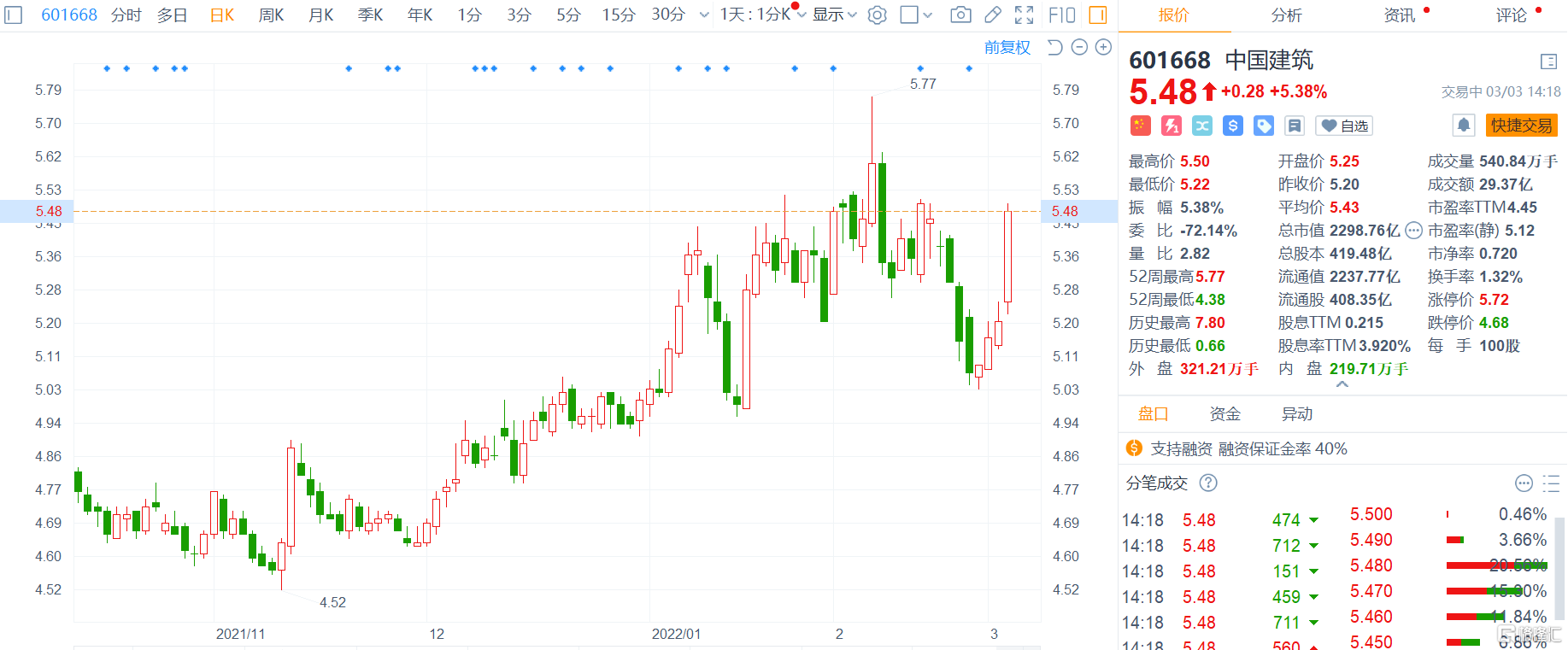Click the price alert bell icon
The width and height of the screenshot is (1568, 650).
(x=1464, y=126)
